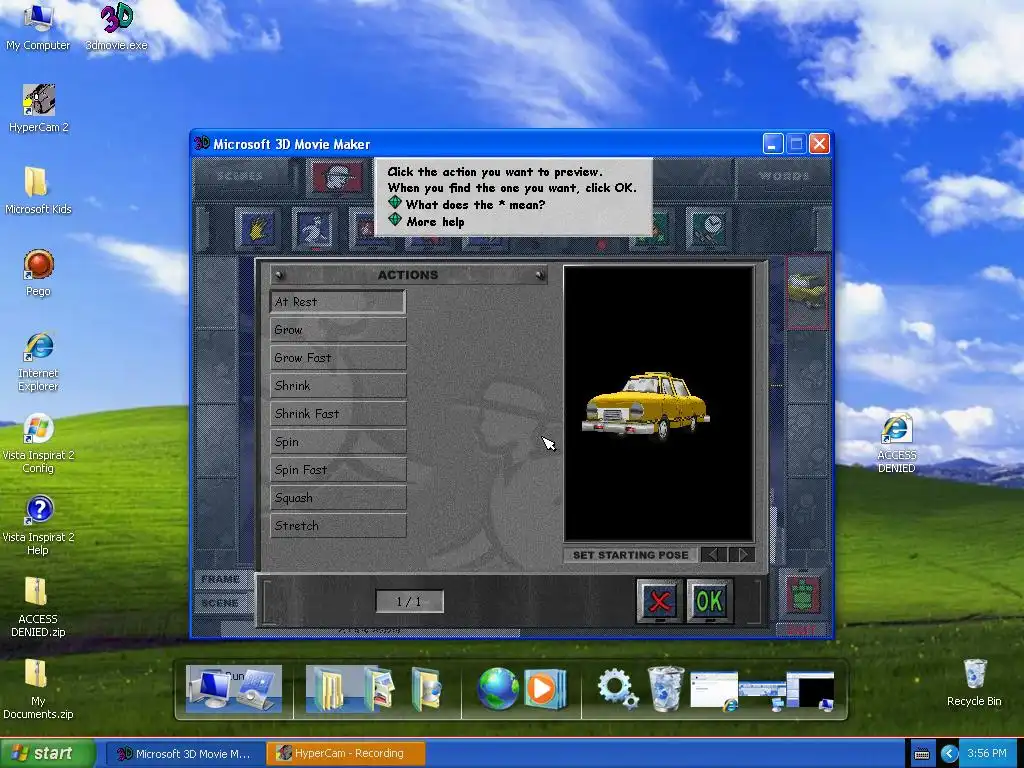Click the FRAME slider label

(x=221, y=579)
